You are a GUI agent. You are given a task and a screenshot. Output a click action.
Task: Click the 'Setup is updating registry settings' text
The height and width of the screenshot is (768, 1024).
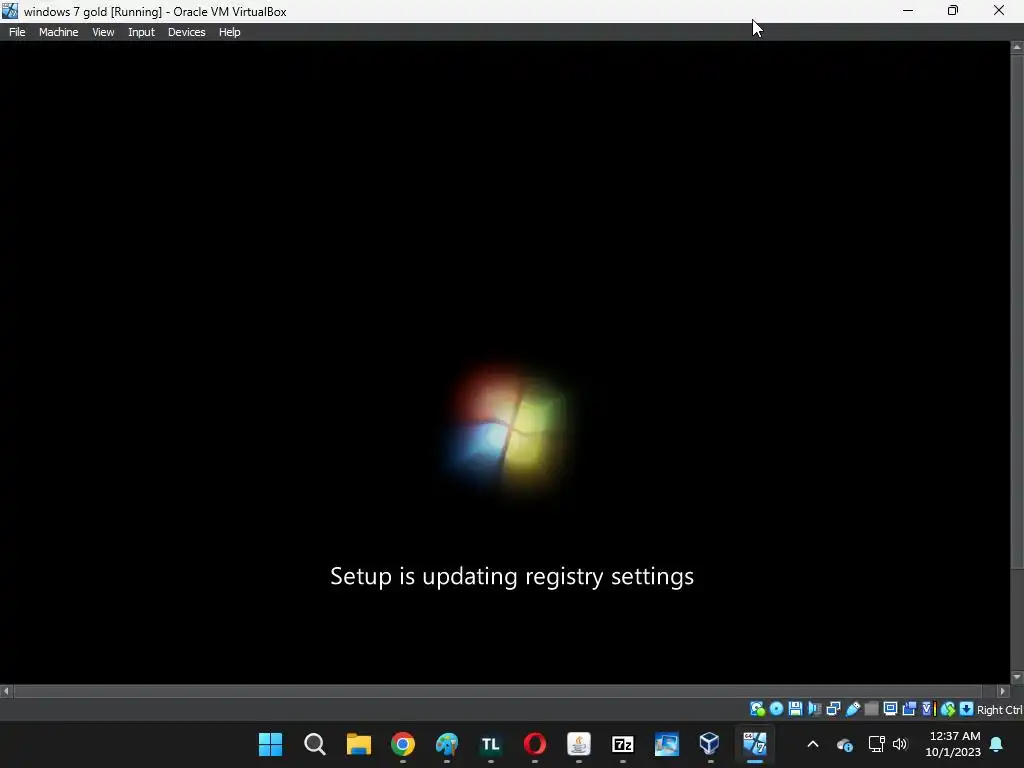point(512,577)
